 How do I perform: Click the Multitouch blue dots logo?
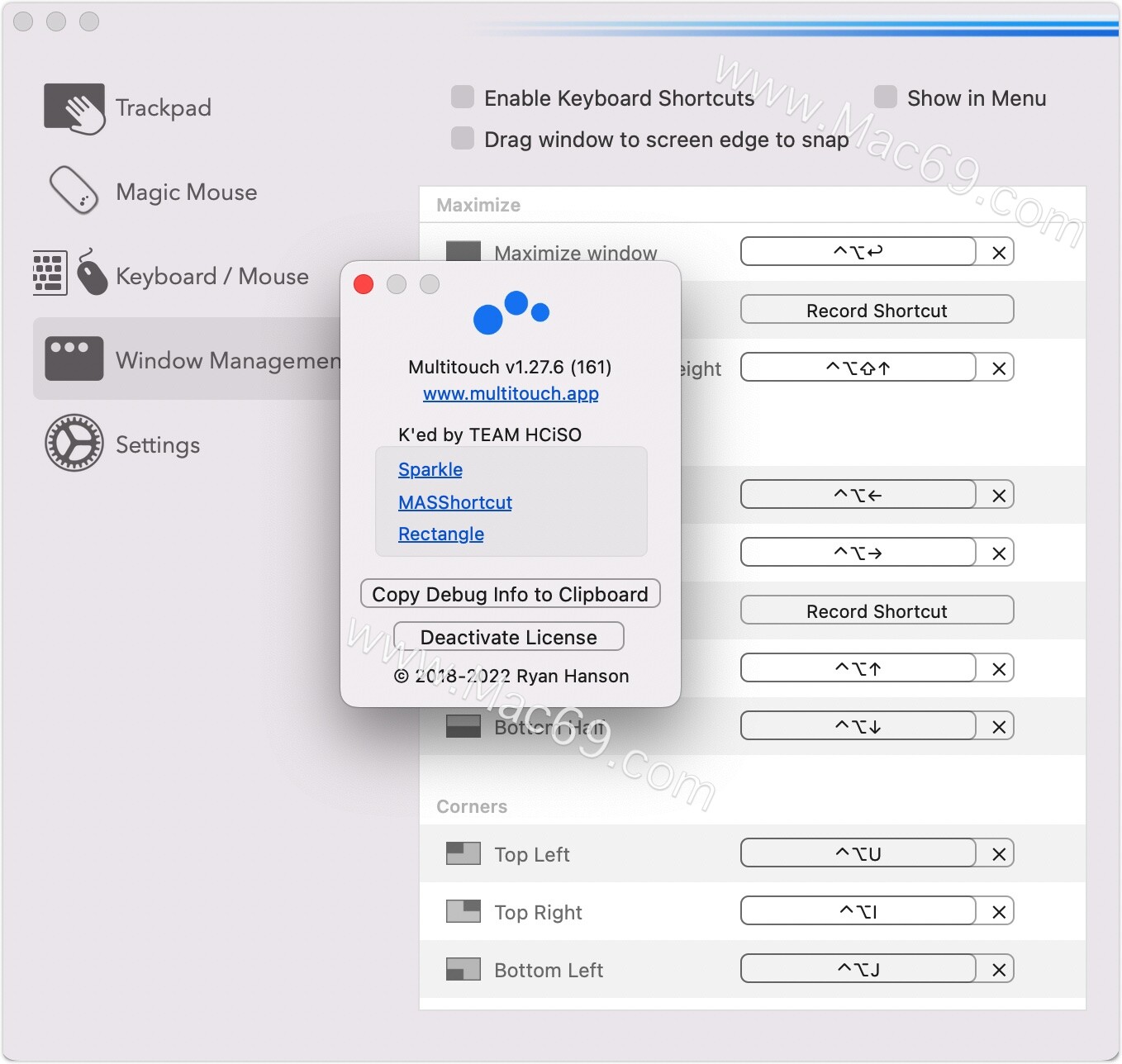pyautogui.click(x=511, y=312)
